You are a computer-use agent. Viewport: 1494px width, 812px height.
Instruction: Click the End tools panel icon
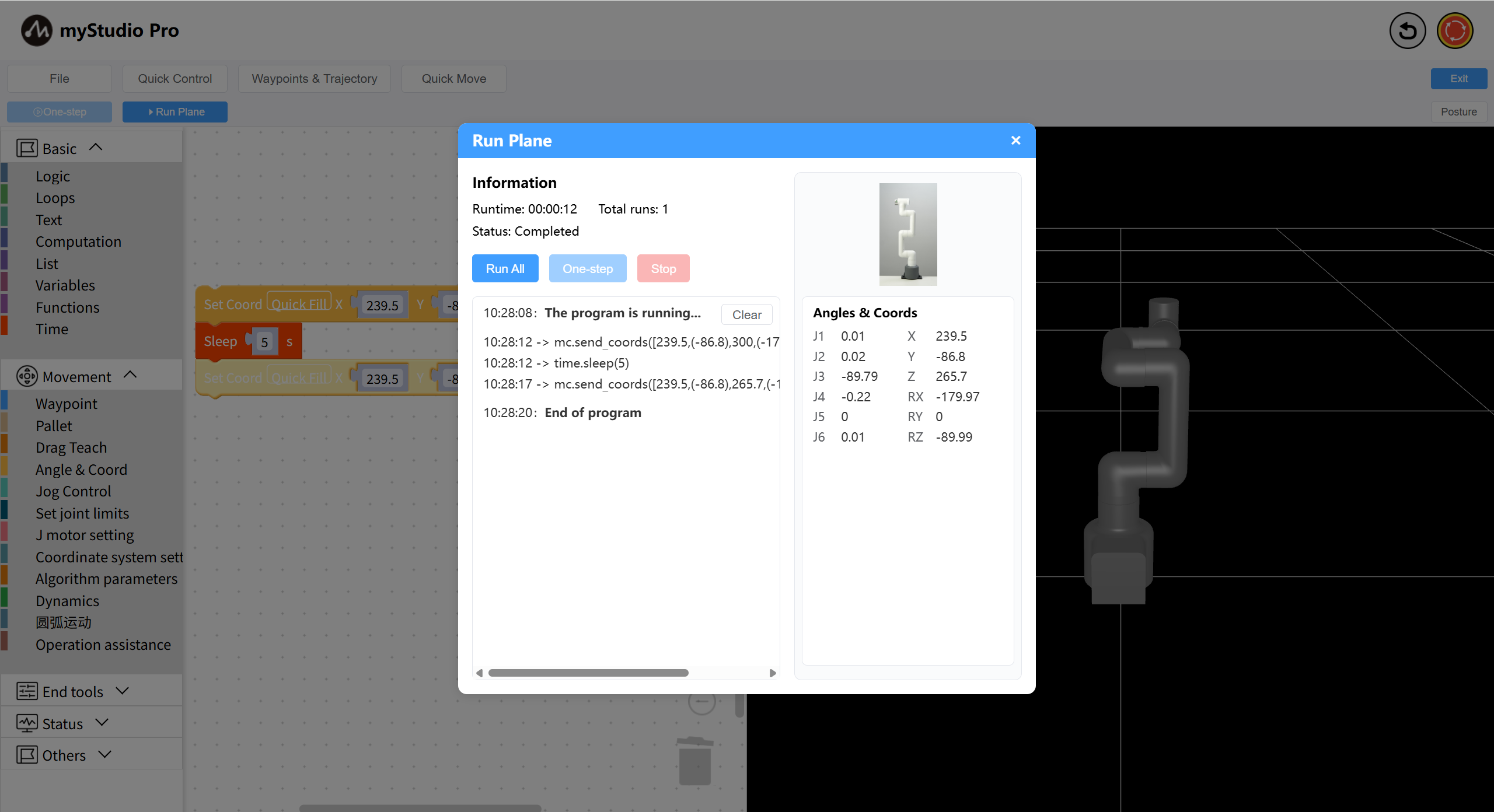pyautogui.click(x=27, y=691)
